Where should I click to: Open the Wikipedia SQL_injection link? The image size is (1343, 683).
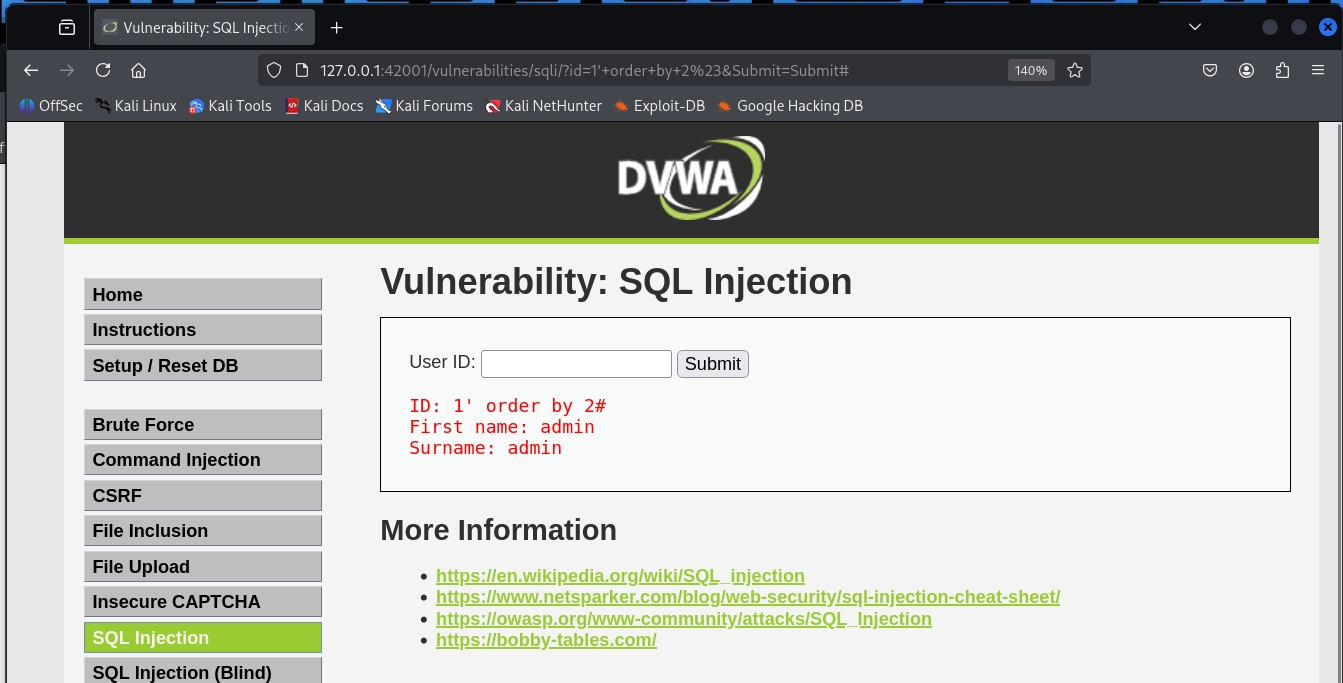pyautogui.click(x=620, y=576)
